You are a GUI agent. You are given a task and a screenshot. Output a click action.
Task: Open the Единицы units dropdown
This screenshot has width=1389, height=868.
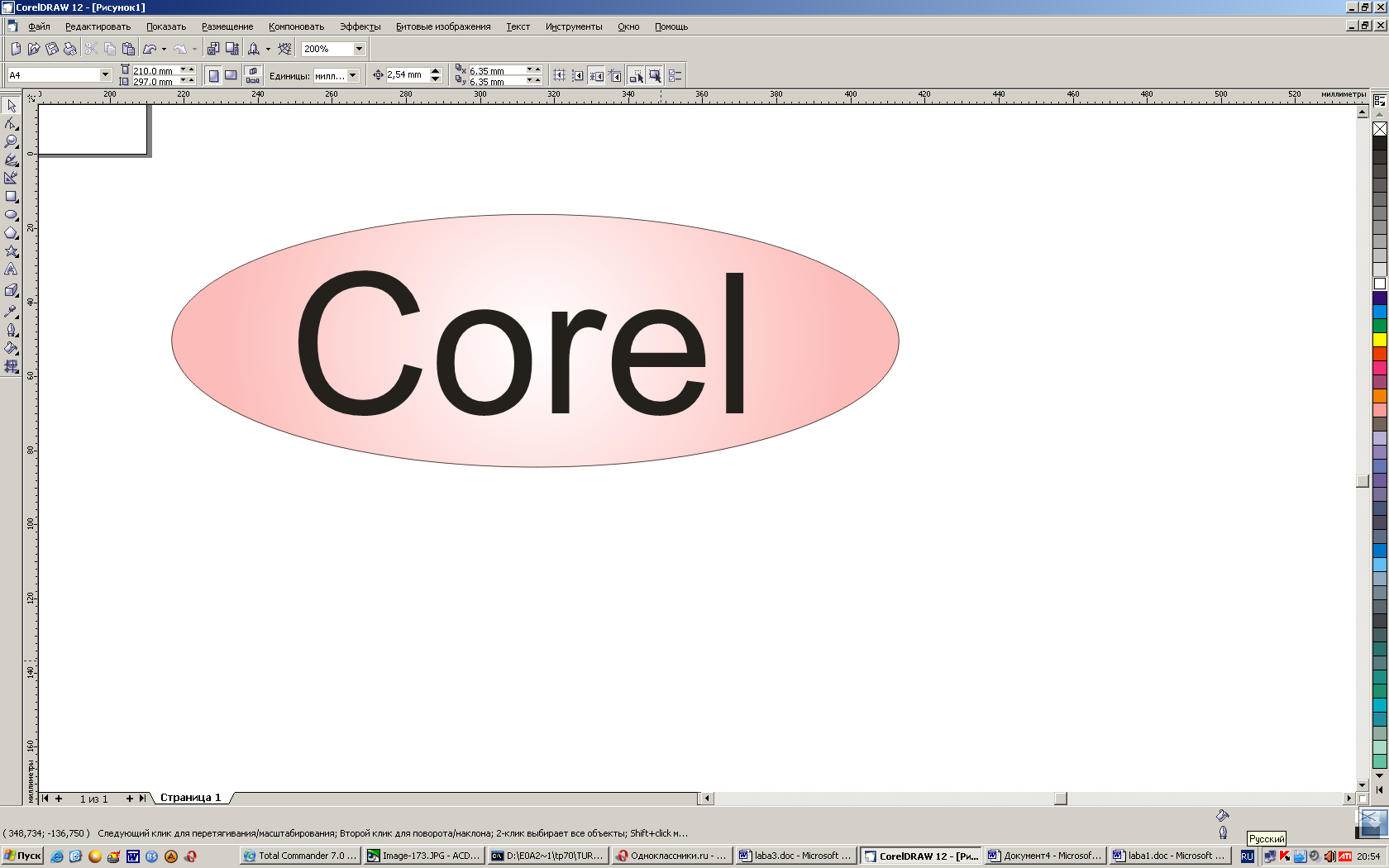(x=353, y=75)
